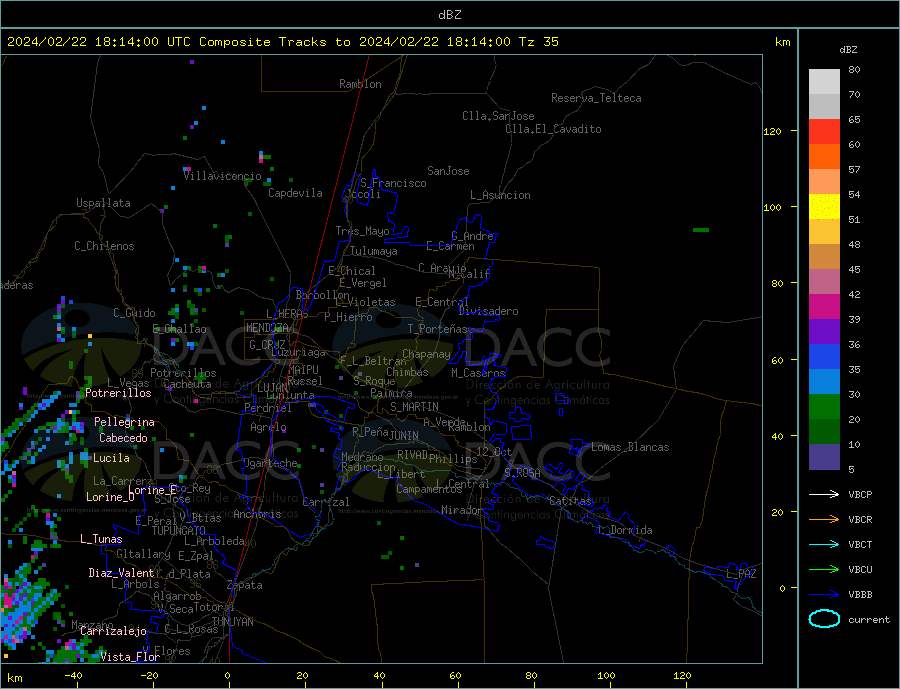Click the 'S_MARTIN' map label

(414, 407)
